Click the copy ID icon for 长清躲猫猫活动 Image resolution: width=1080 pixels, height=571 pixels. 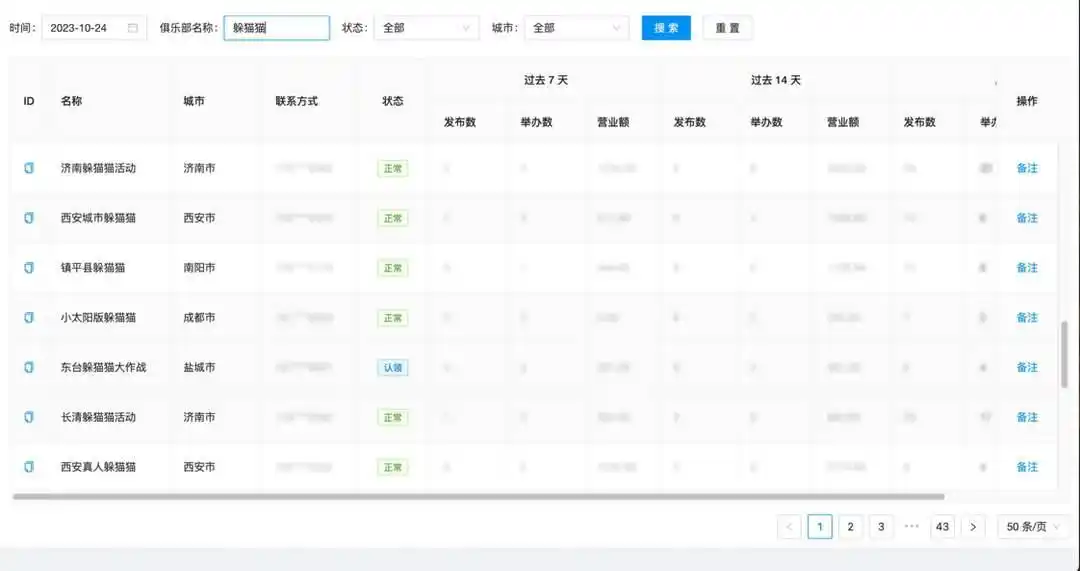(x=29, y=417)
